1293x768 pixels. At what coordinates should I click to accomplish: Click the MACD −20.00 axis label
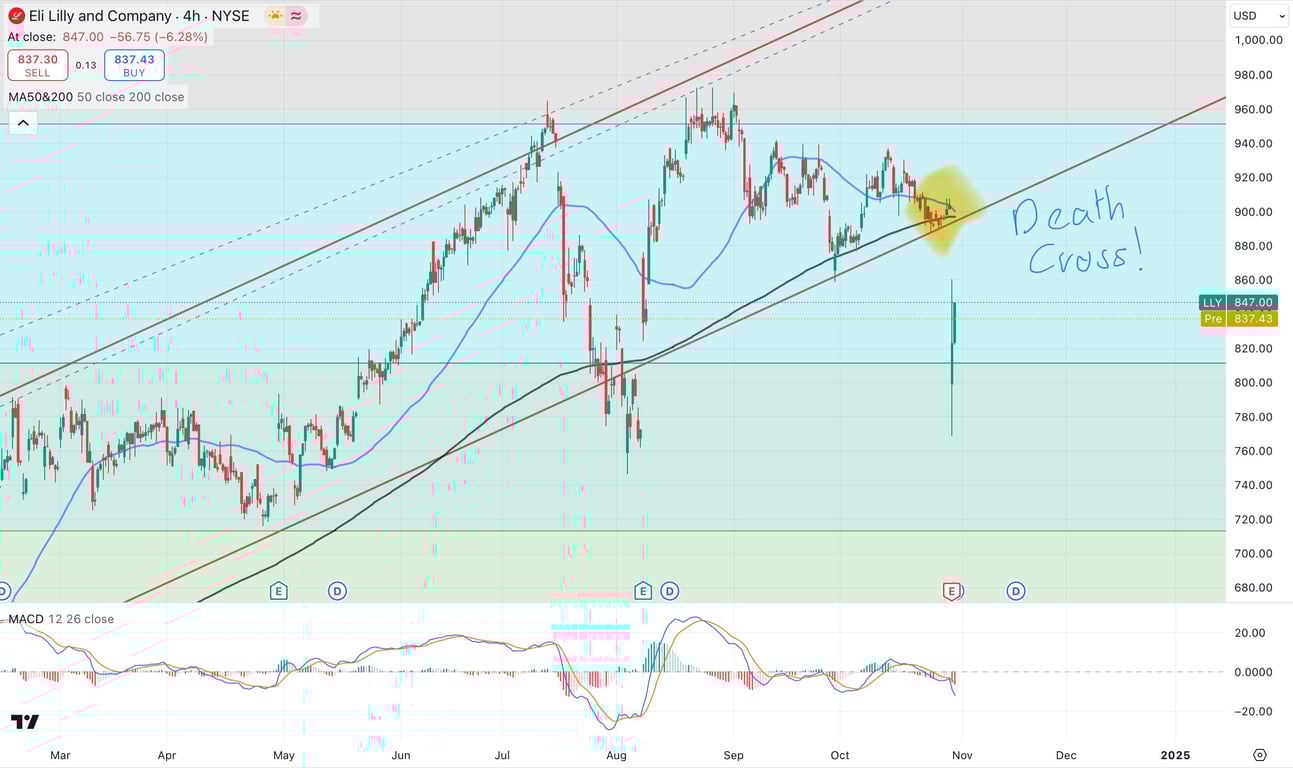pyautogui.click(x=1253, y=711)
